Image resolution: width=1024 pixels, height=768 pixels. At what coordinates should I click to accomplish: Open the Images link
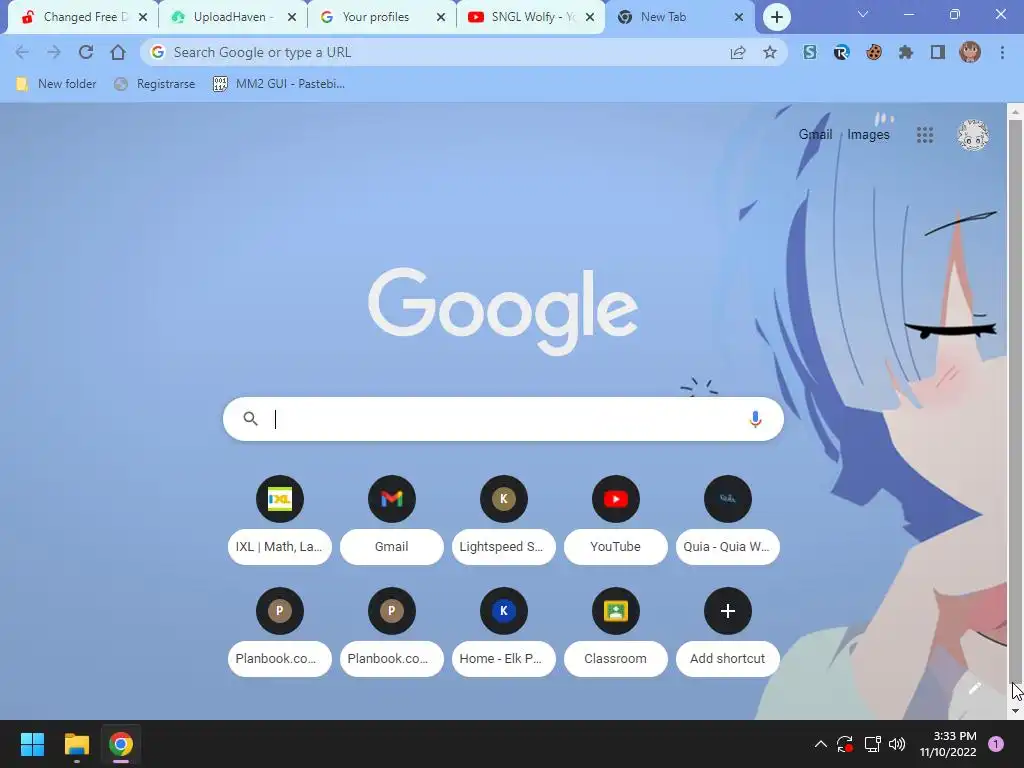click(x=868, y=135)
